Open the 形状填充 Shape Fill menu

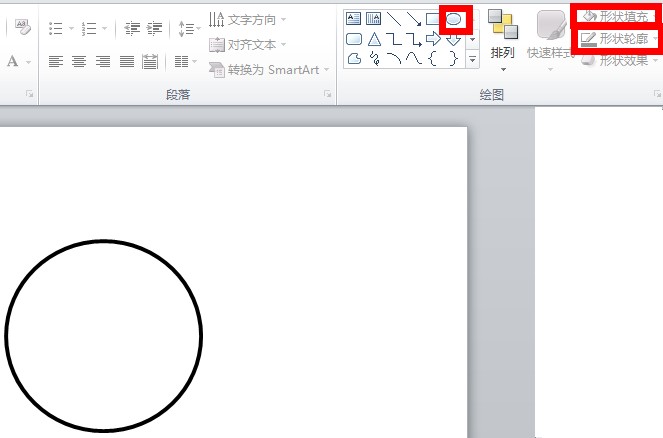coord(617,16)
